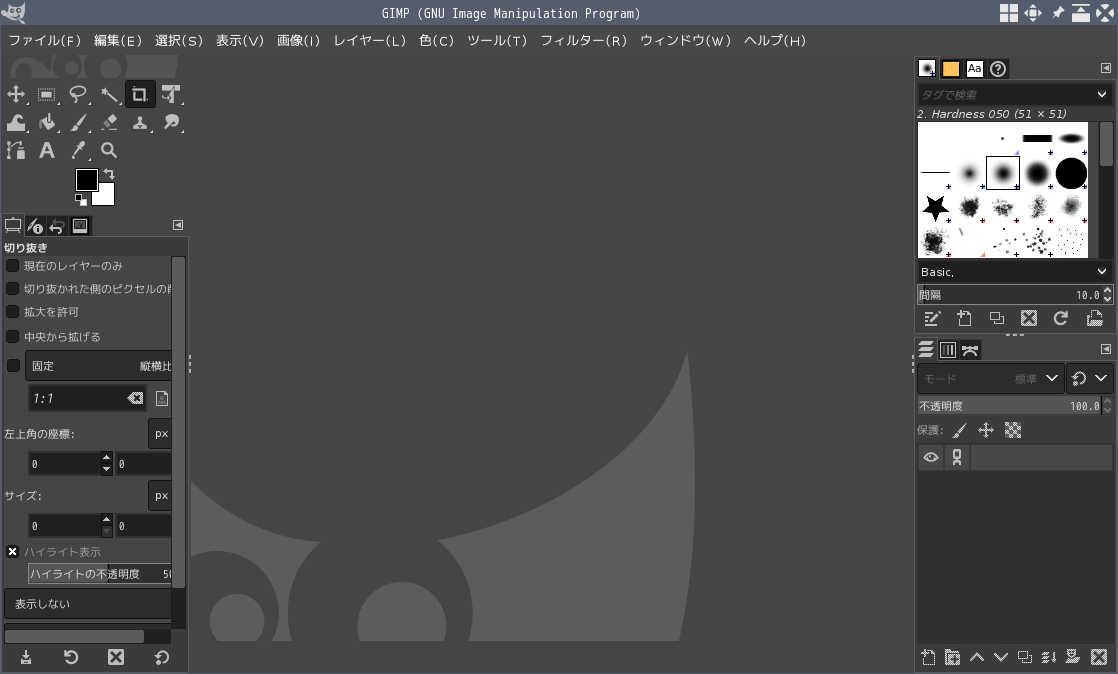Switch to the Brushes tab
This screenshot has height=674, width=1118.
coord(927,68)
